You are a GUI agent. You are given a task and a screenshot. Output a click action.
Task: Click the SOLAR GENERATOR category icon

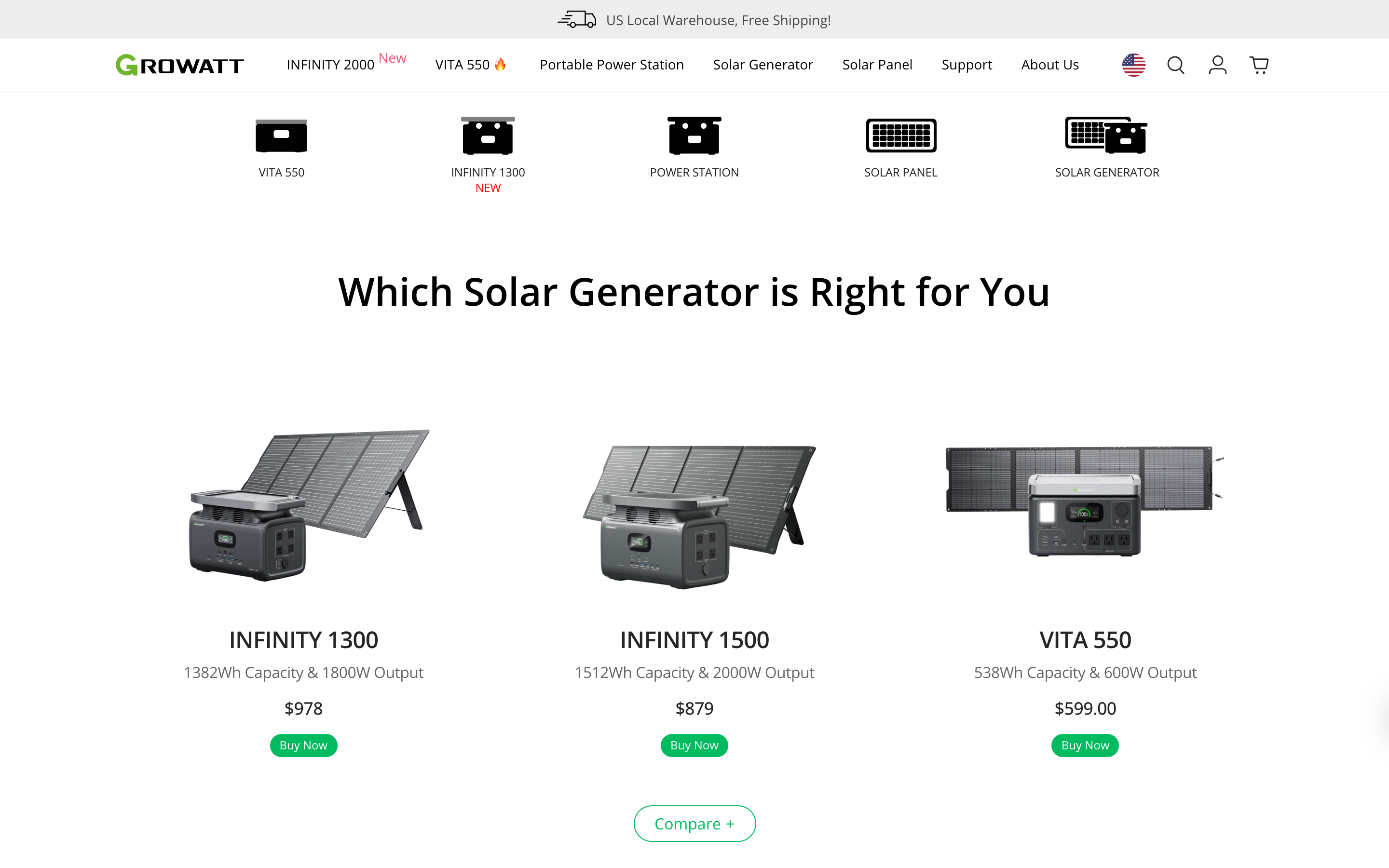(x=1106, y=136)
